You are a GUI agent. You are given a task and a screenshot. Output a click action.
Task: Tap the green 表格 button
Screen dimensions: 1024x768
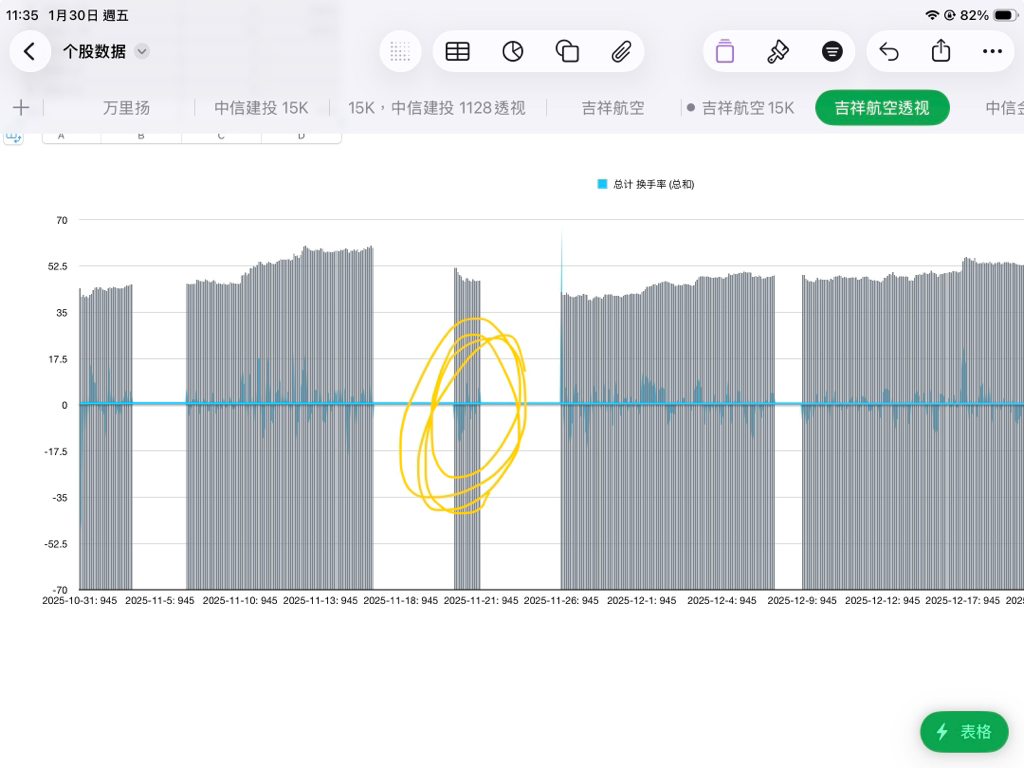(964, 732)
